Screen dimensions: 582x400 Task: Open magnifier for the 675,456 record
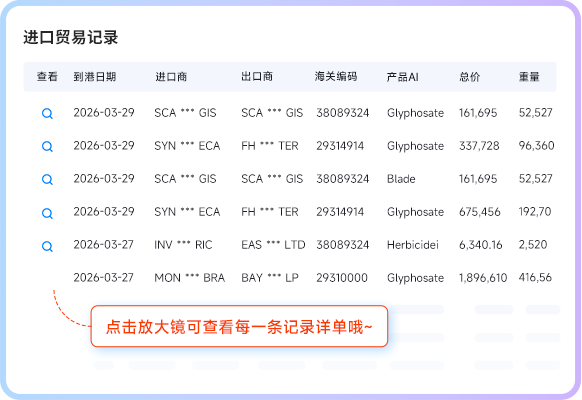47,213
